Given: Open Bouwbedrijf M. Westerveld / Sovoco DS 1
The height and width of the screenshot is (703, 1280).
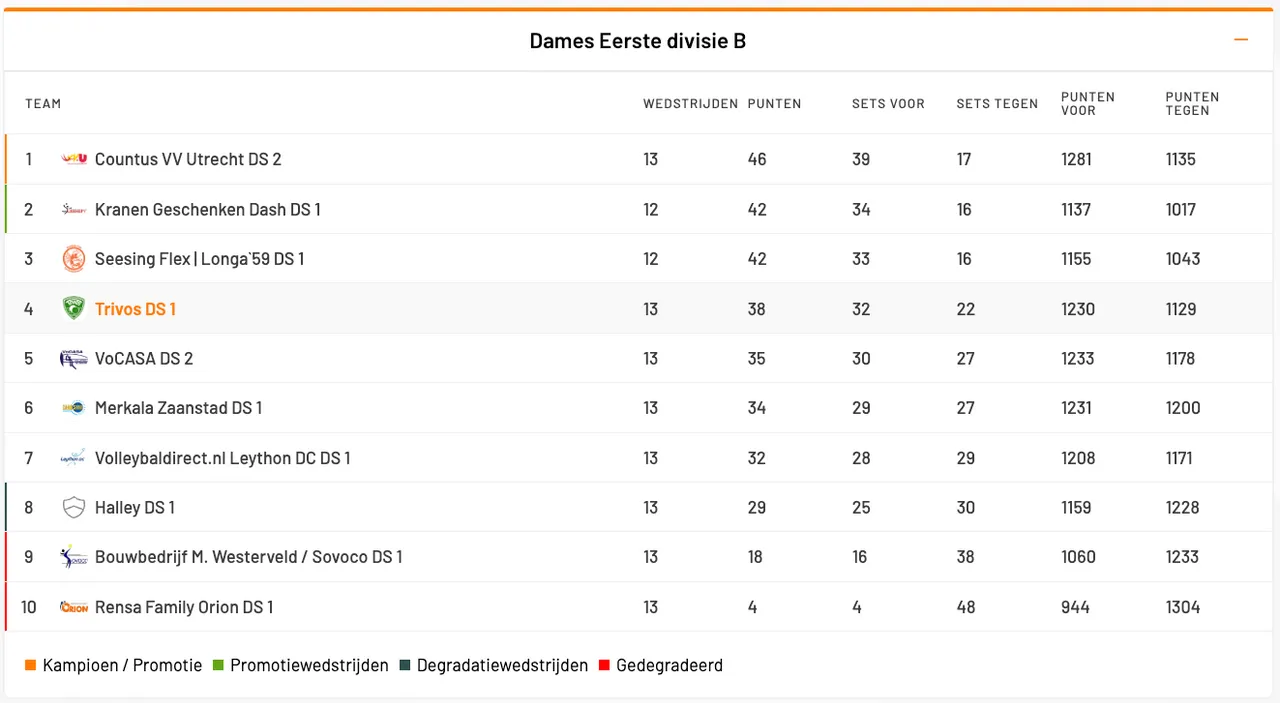Looking at the screenshot, I should [x=248, y=557].
